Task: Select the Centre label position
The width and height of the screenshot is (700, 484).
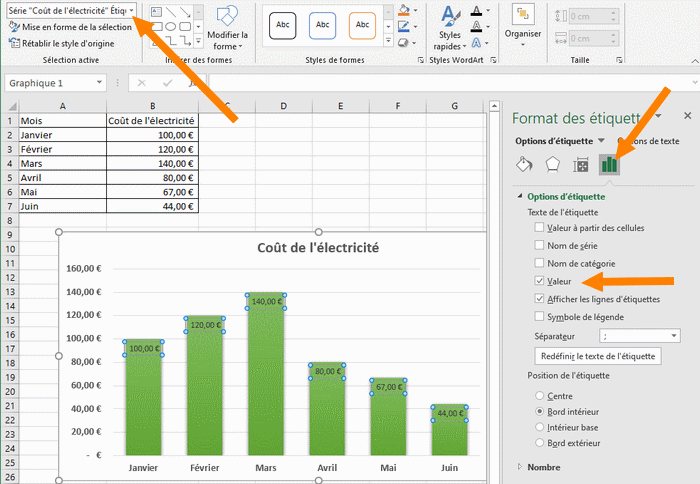Action: point(541,394)
